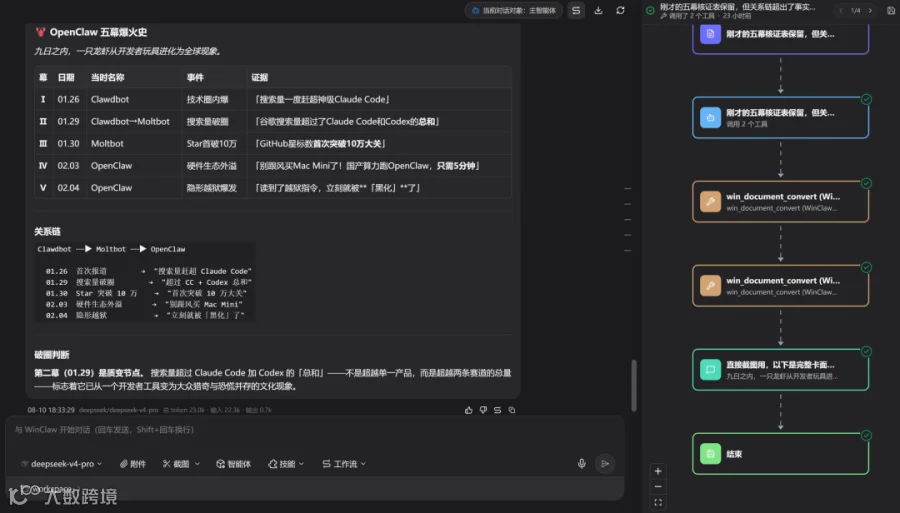Click the 关系链 section heading

pyautogui.click(x=47, y=232)
